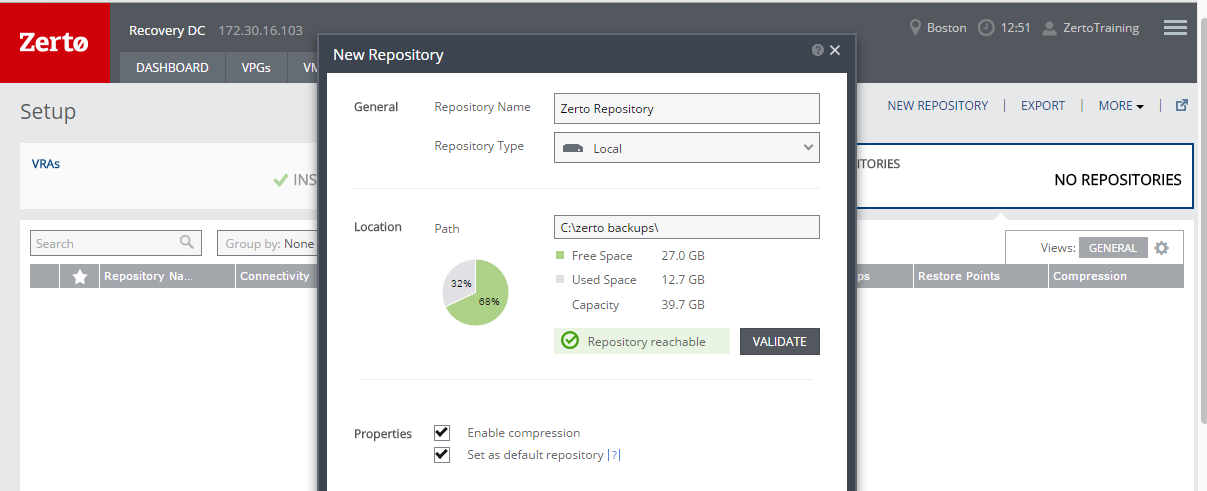
Task: Click the EXPORT link
Action: pos(1042,106)
